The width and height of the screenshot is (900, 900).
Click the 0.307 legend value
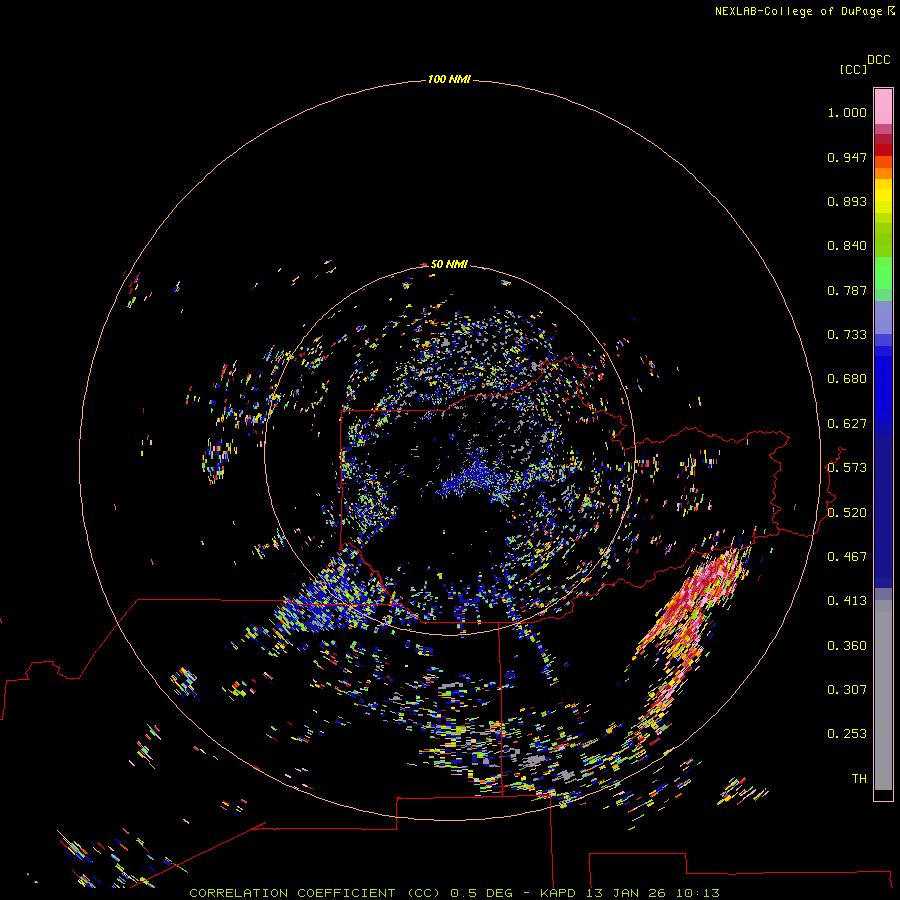coord(847,689)
